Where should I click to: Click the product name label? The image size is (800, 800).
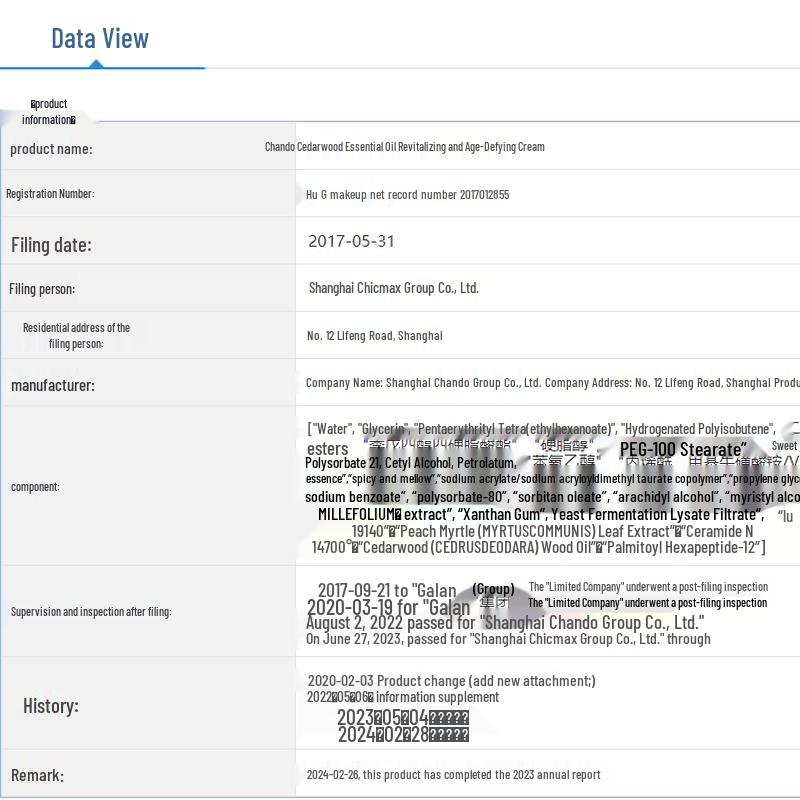pos(52,149)
